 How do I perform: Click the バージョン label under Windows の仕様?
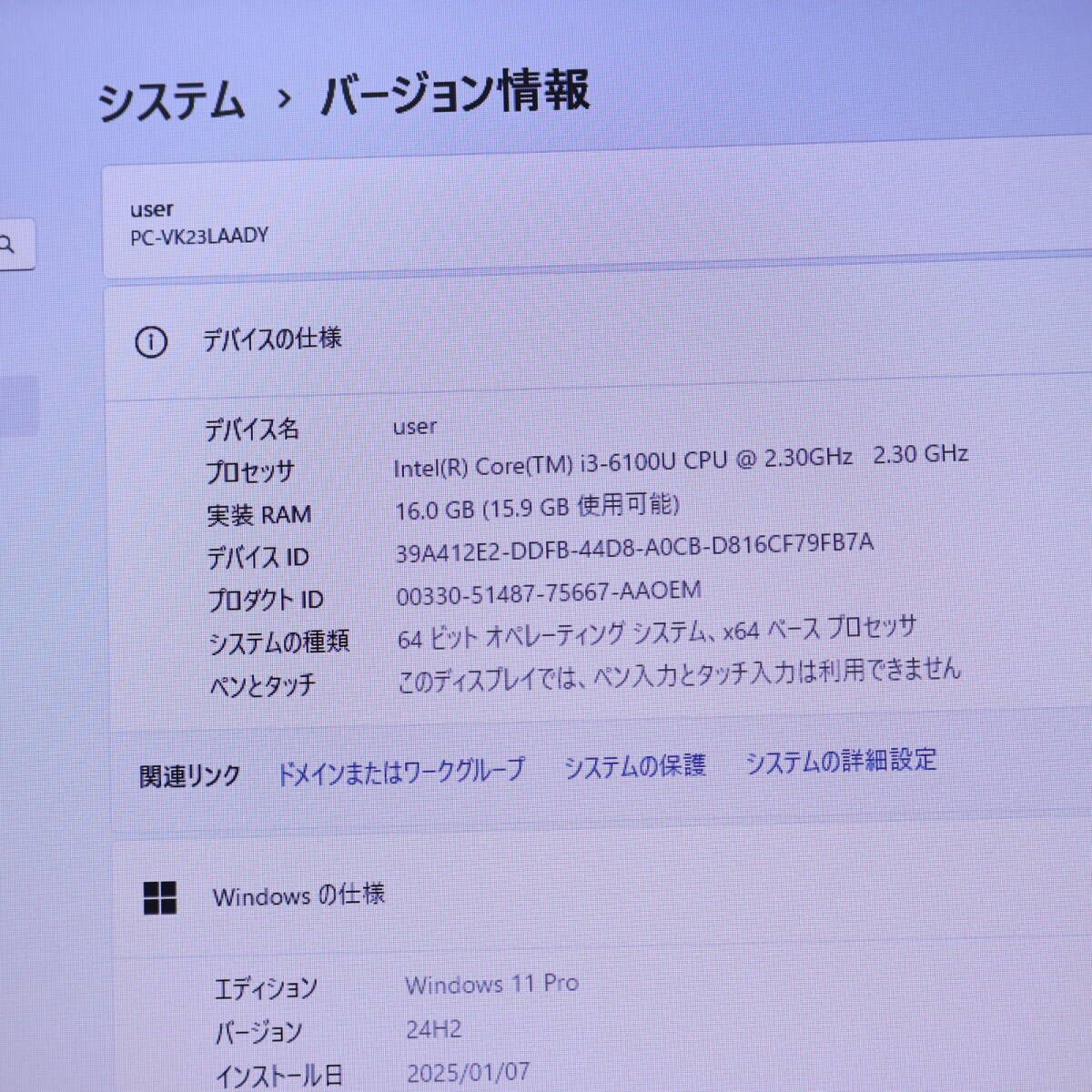coord(258,1032)
